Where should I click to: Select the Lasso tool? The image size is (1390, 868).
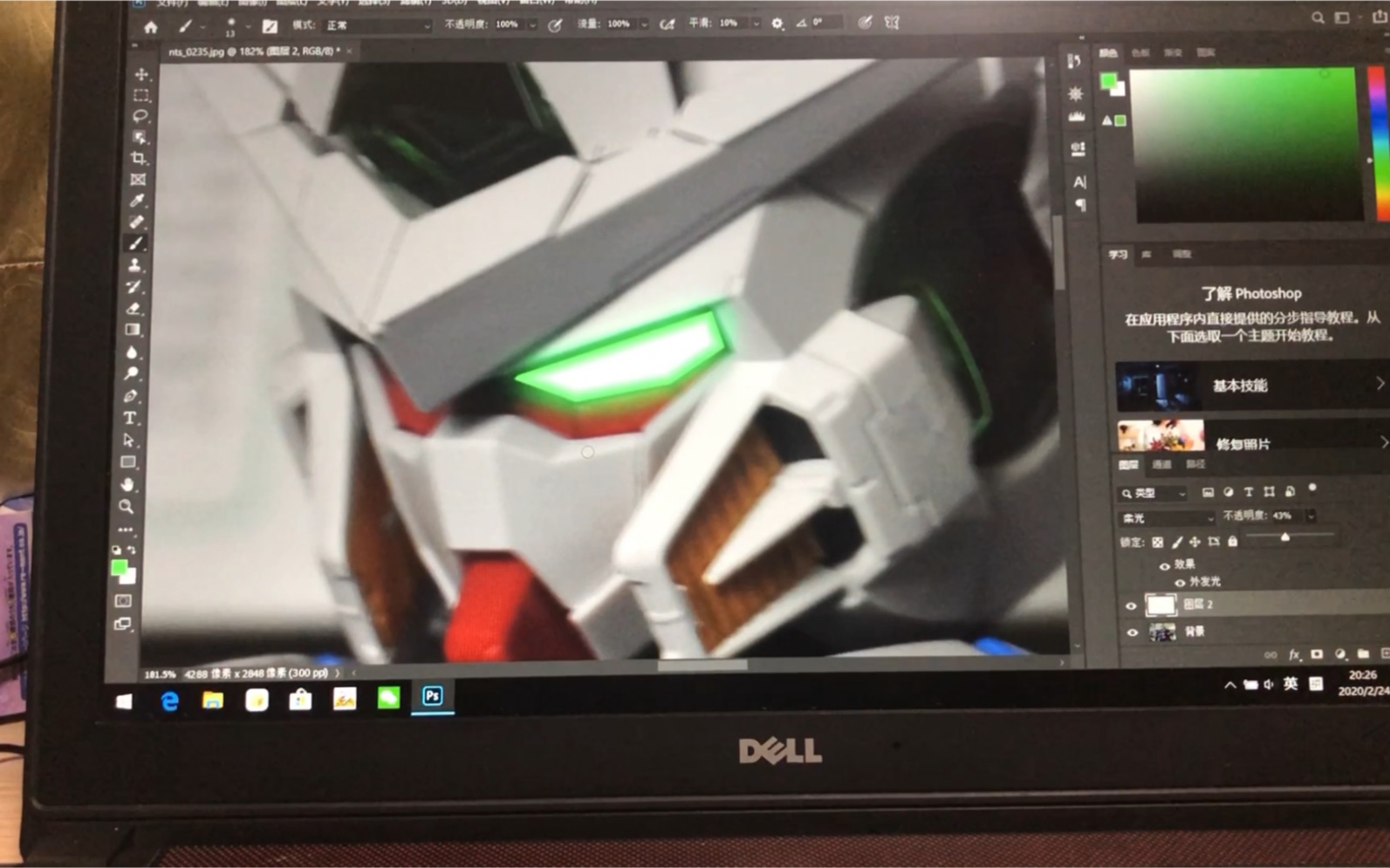tap(140, 116)
